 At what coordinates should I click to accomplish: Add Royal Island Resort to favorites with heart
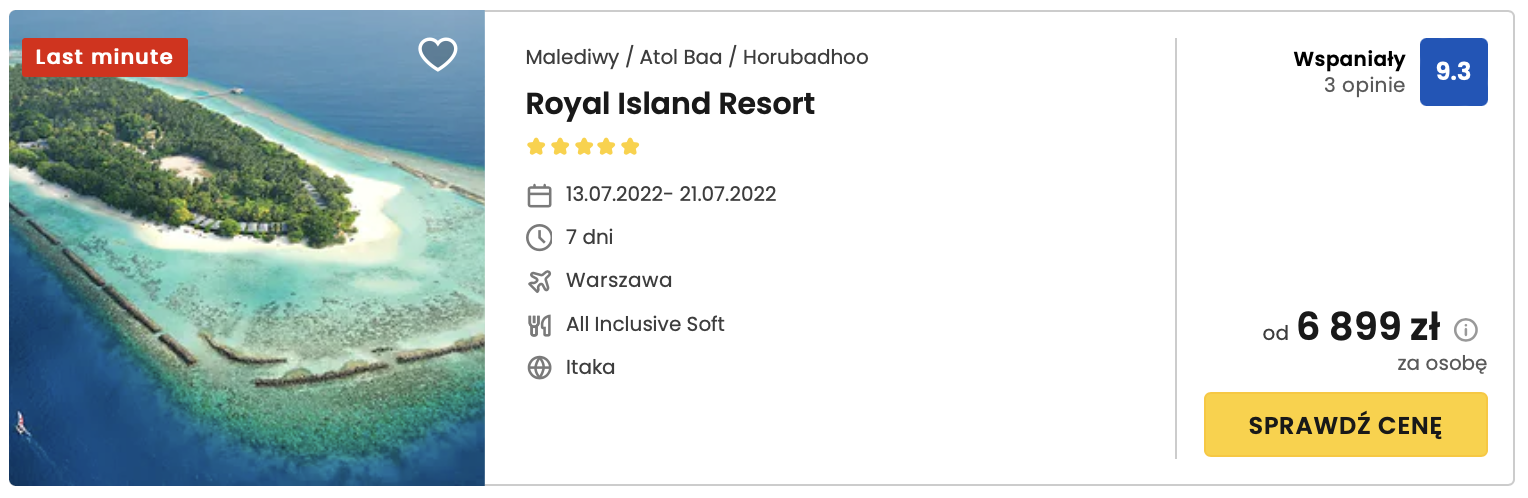(437, 55)
